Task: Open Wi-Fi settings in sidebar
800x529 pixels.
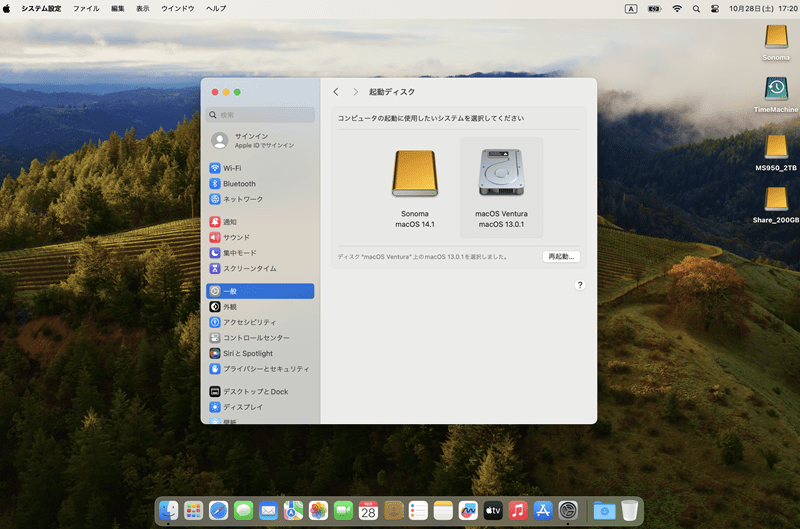Action: [260, 168]
